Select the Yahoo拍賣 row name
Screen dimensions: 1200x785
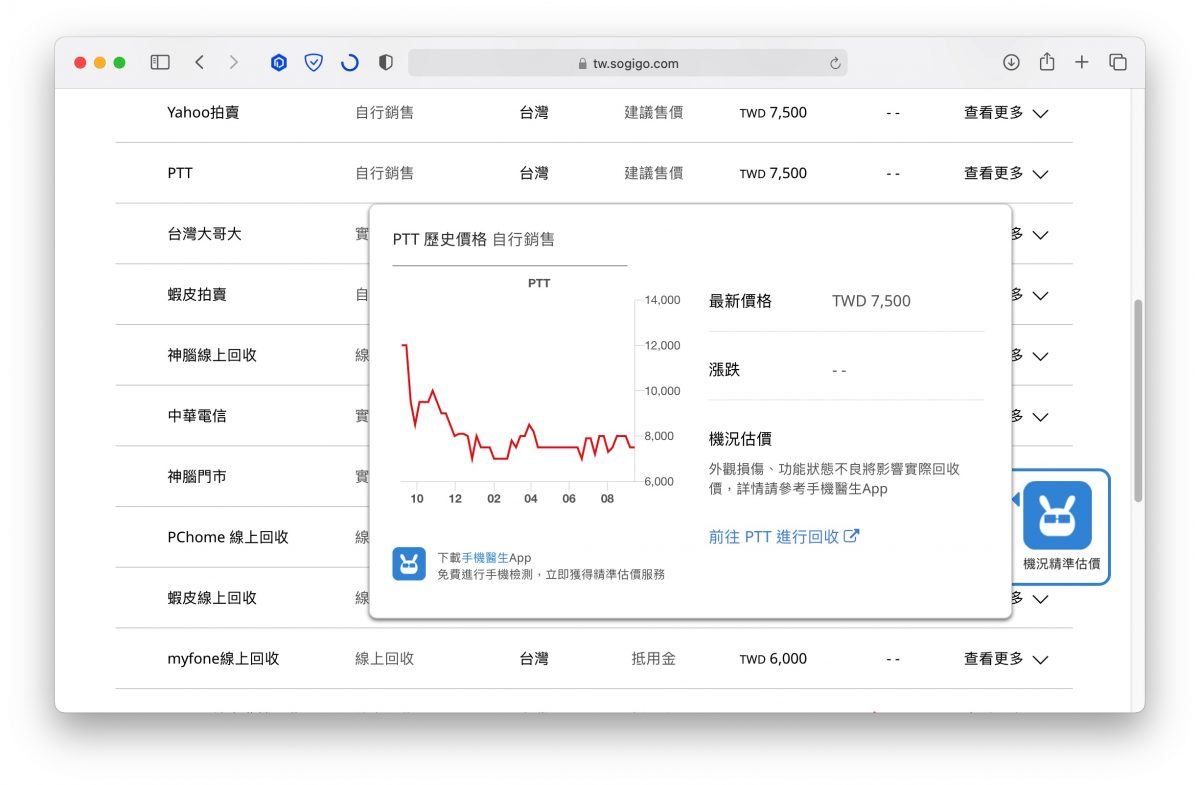[203, 113]
